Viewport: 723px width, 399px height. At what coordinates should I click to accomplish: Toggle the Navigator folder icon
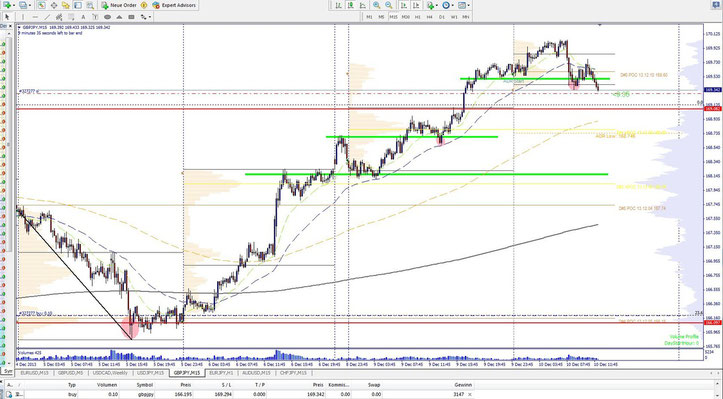65,5
